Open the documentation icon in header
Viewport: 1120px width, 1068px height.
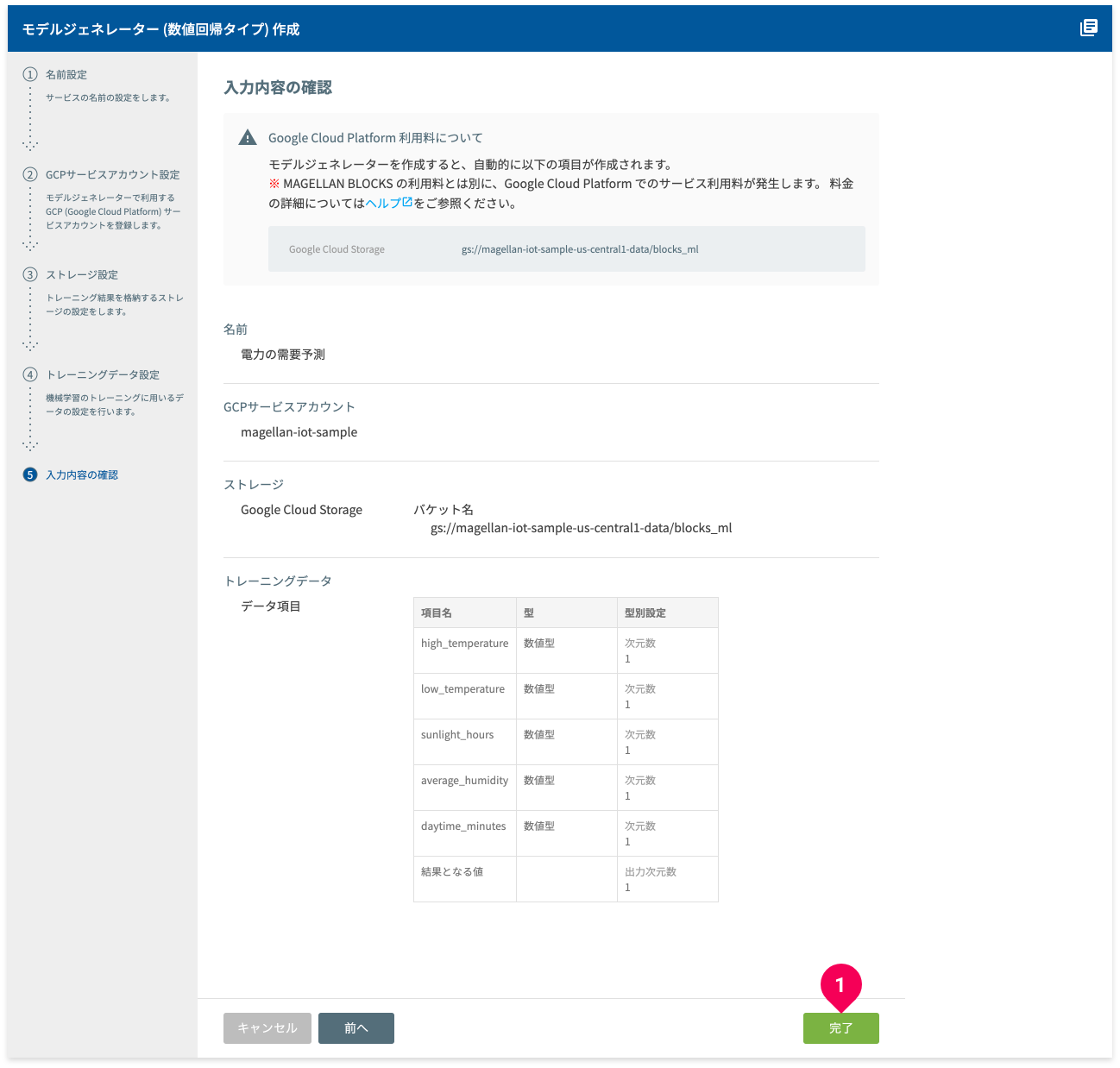(1089, 28)
